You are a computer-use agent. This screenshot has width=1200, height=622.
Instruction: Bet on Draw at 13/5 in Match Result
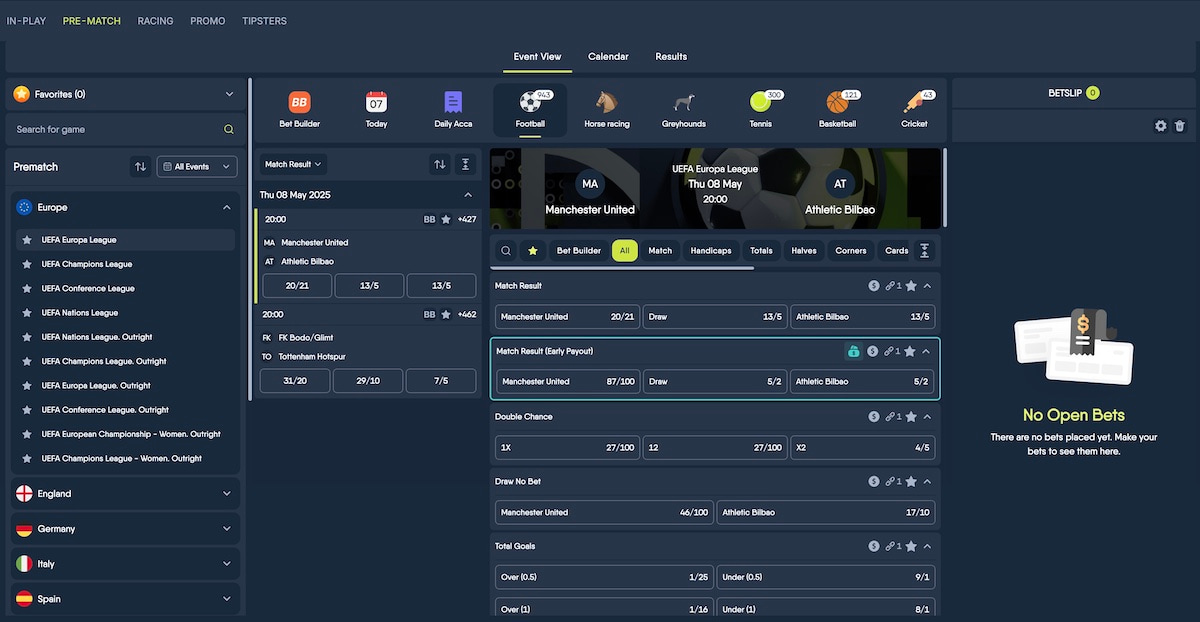[x=715, y=317]
